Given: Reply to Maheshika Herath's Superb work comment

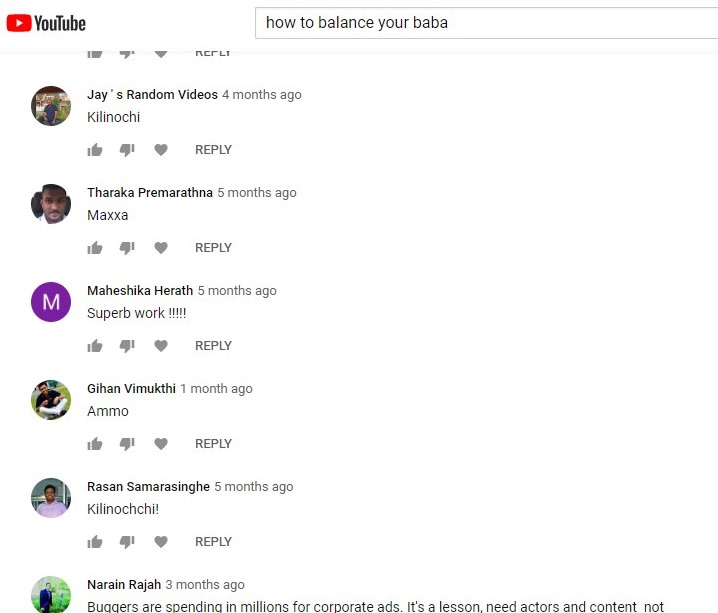Looking at the screenshot, I should [213, 346].
